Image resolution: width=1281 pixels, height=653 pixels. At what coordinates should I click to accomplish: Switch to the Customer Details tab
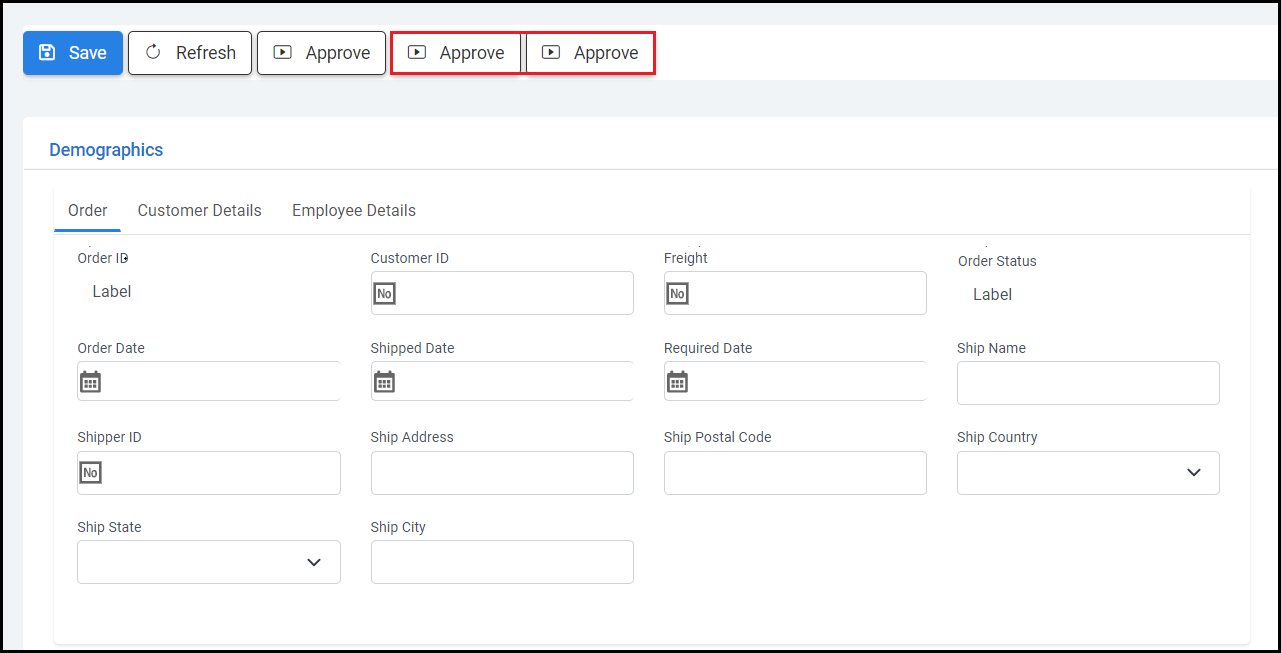tap(200, 210)
